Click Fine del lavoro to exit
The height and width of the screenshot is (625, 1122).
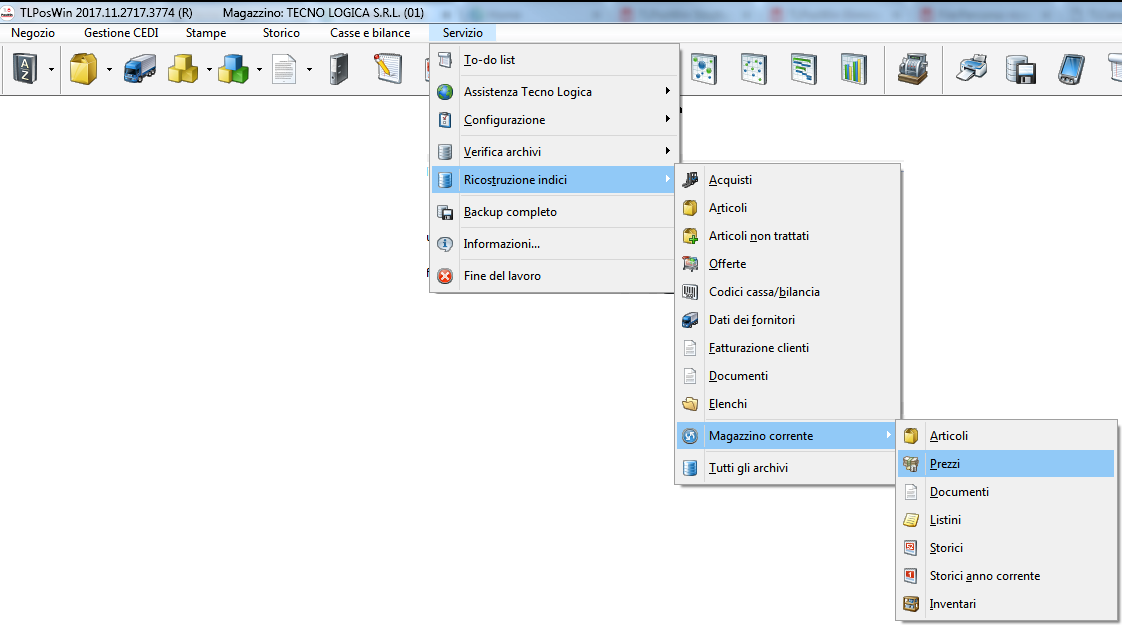[502, 276]
